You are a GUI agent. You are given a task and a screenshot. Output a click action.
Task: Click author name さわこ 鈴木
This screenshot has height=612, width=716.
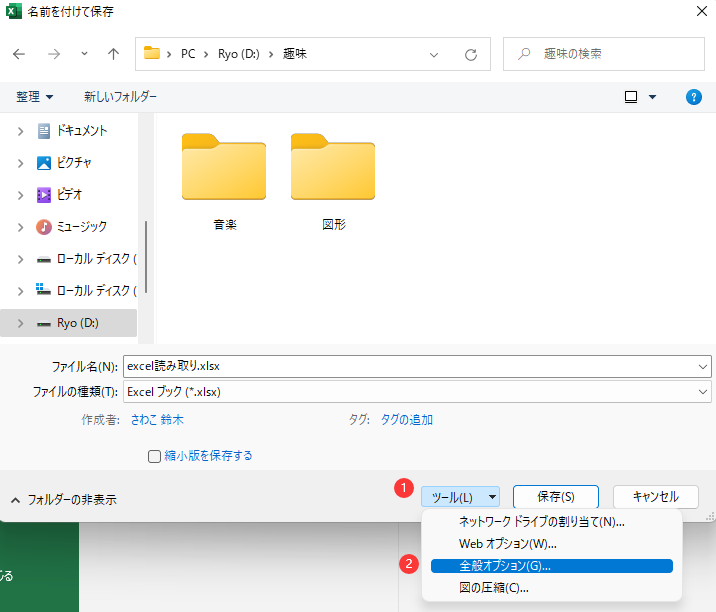(157, 420)
